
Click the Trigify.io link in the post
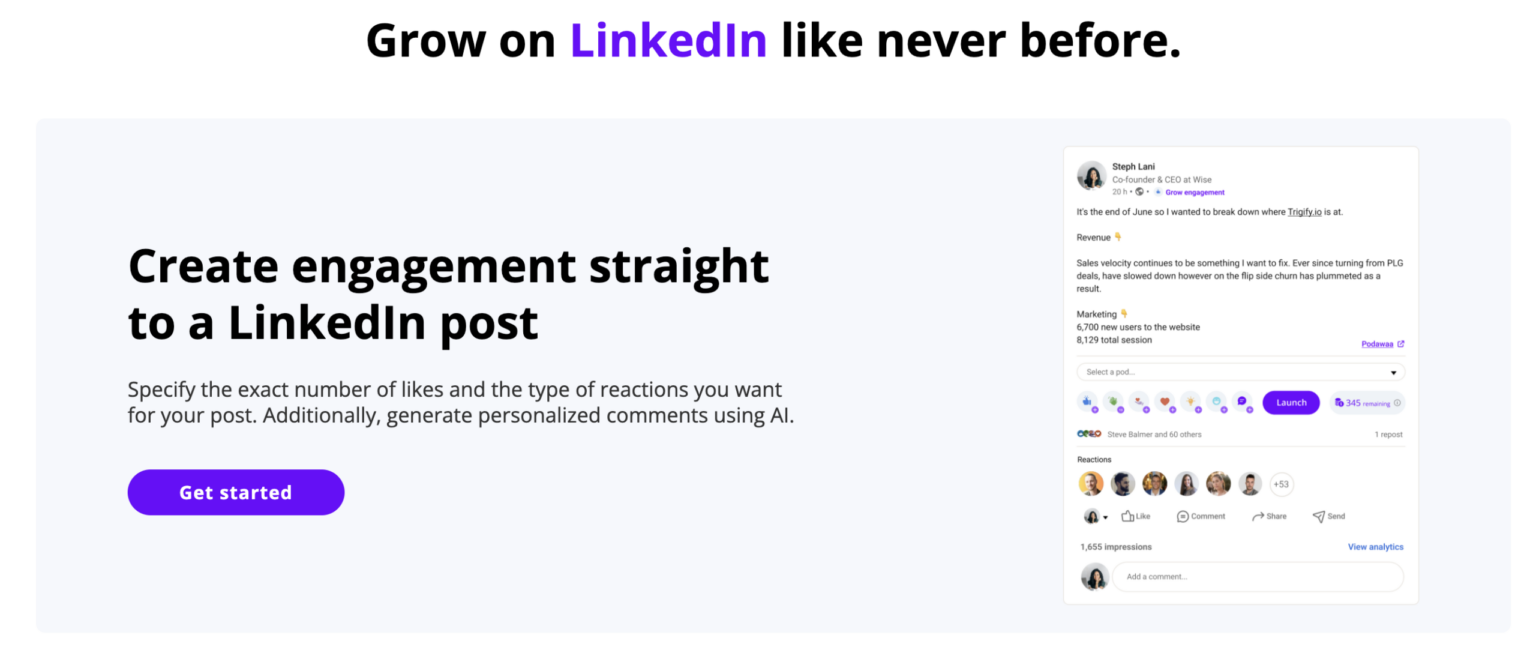tap(1305, 212)
